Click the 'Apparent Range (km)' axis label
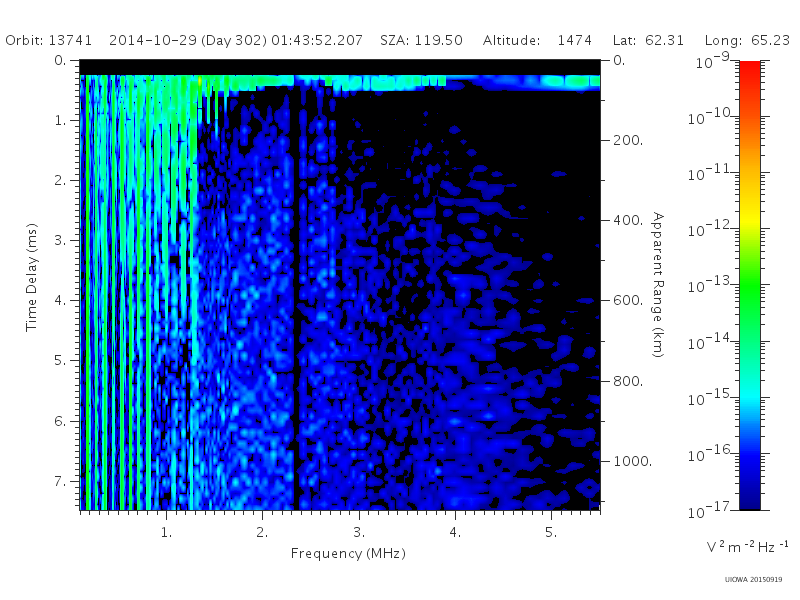Image resolution: width=800 pixels, height=600 pixels. 658,285
